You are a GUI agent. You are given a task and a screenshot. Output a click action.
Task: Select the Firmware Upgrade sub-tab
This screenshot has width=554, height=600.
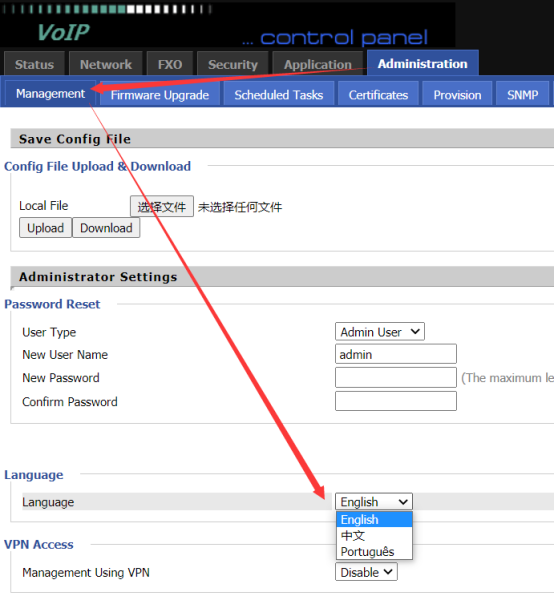click(160, 95)
